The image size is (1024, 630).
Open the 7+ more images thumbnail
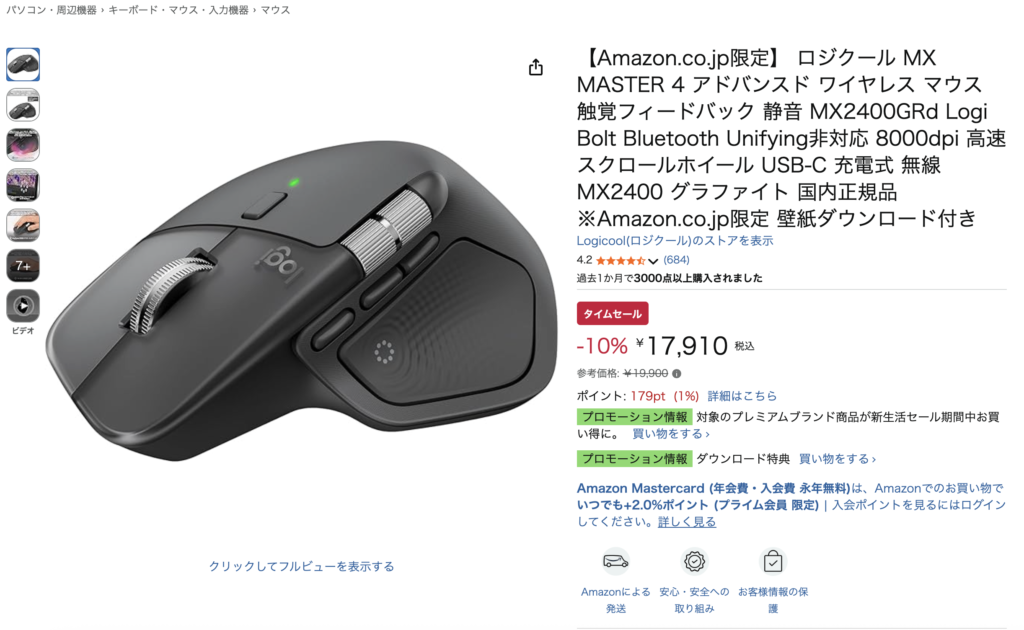[23, 266]
